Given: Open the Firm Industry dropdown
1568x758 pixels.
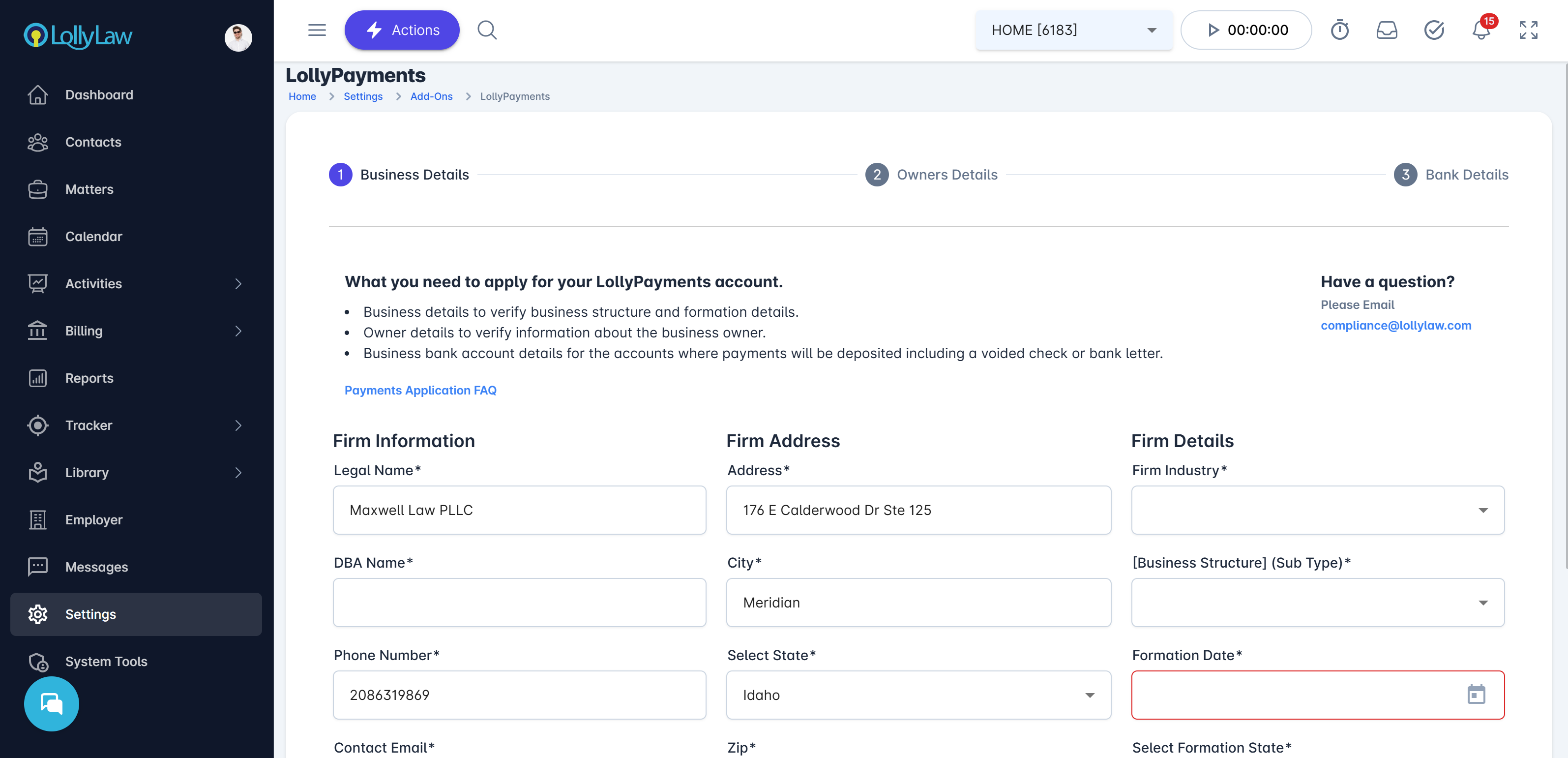Looking at the screenshot, I should [1317, 510].
